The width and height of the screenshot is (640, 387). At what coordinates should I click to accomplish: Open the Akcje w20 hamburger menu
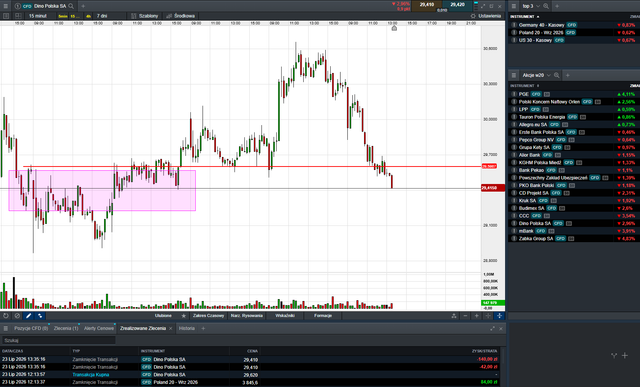point(514,75)
